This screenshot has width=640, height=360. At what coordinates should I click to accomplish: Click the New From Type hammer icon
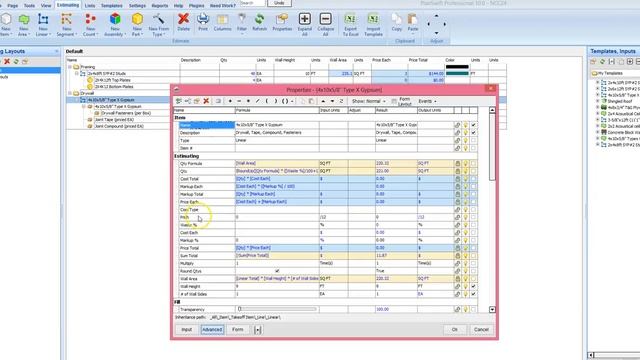point(158,19)
